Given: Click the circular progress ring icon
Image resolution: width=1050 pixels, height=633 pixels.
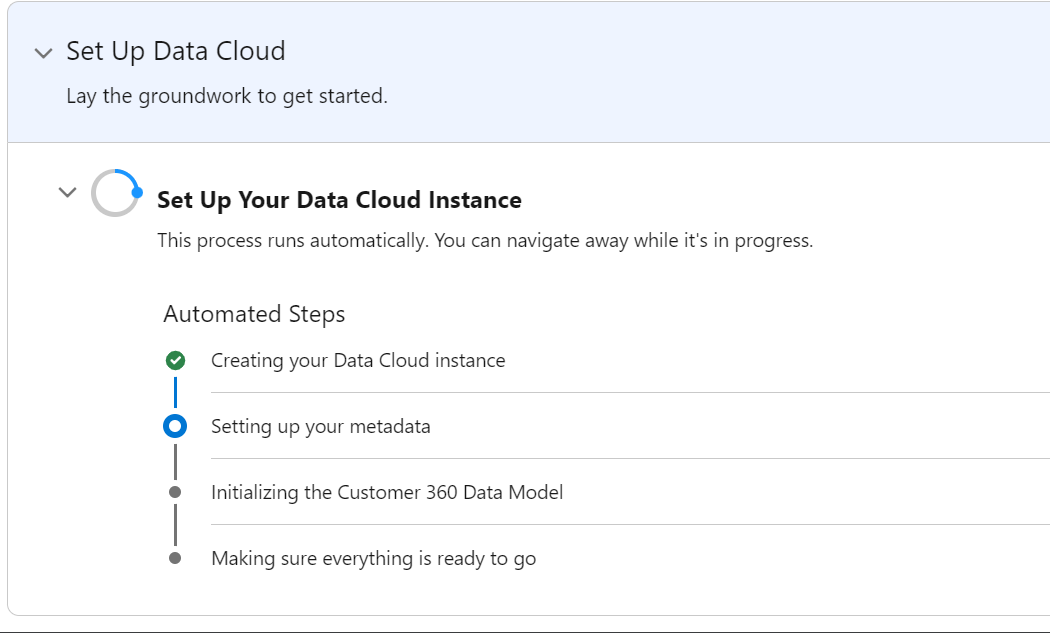Looking at the screenshot, I should [115, 193].
